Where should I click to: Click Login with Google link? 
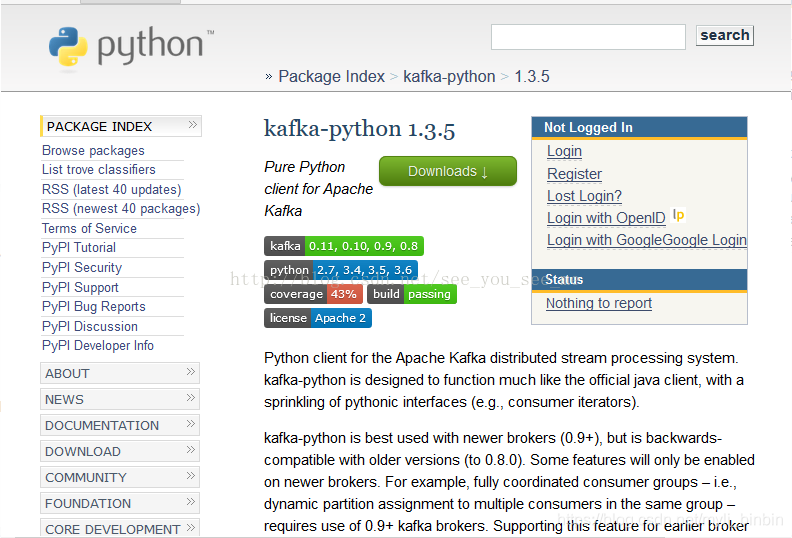coord(647,240)
